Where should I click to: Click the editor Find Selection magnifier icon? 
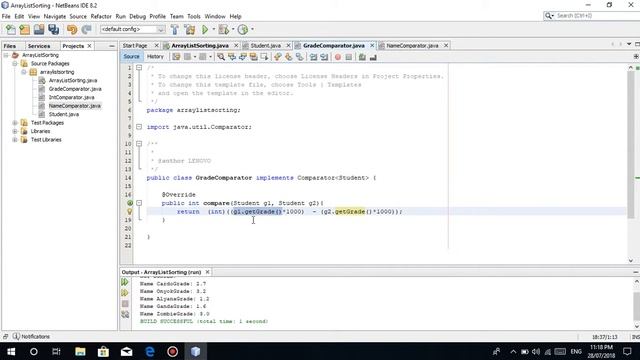tap(221, 57)
